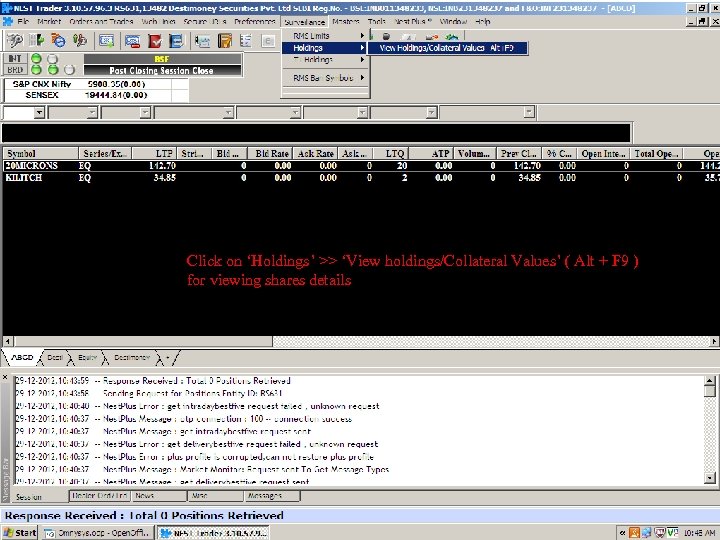Viewport: 720px width, 540px height.
Task: Click the window with green arrow icon
Action: click(x=107, y=41)
